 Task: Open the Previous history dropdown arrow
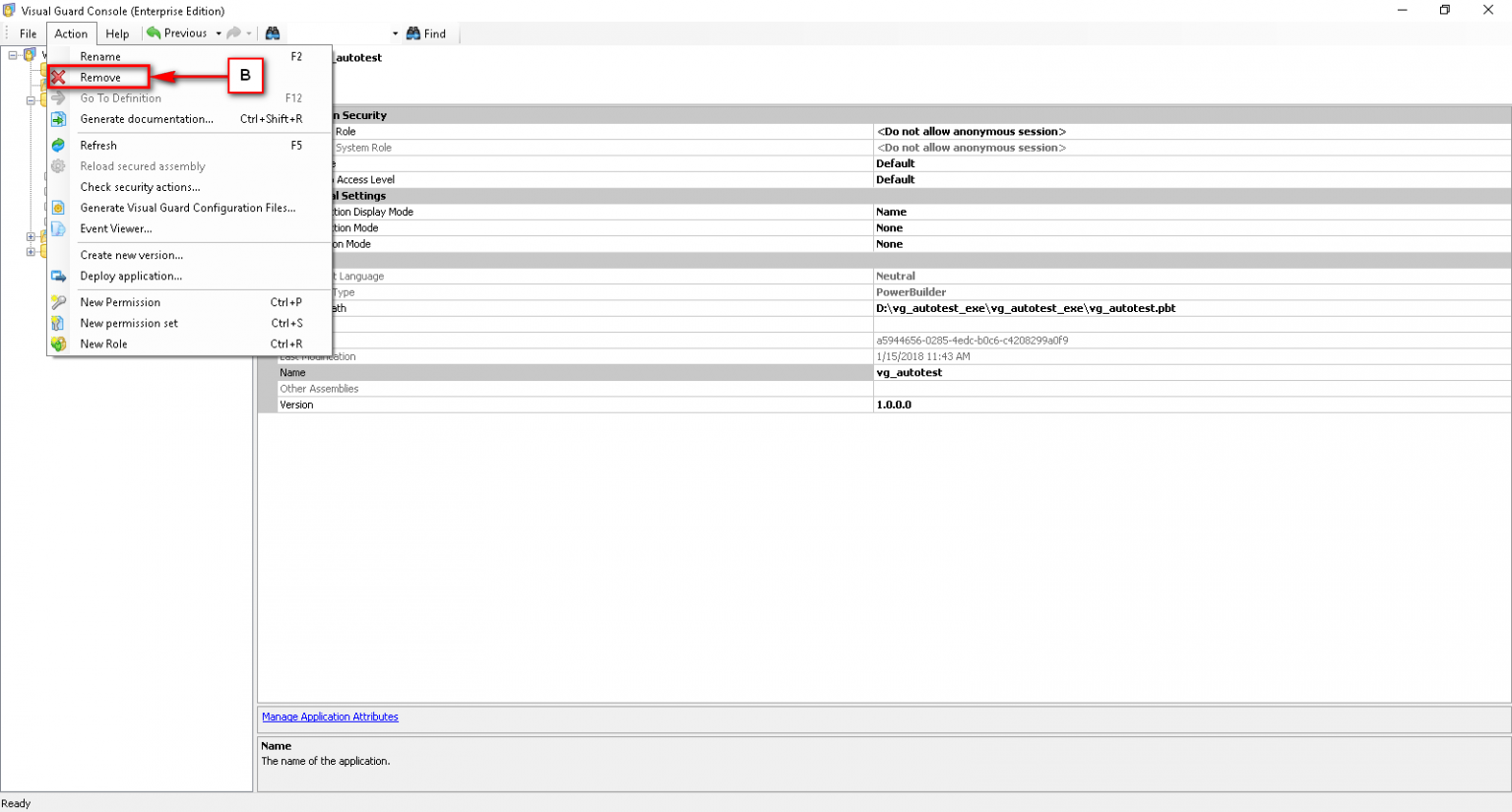219,33
